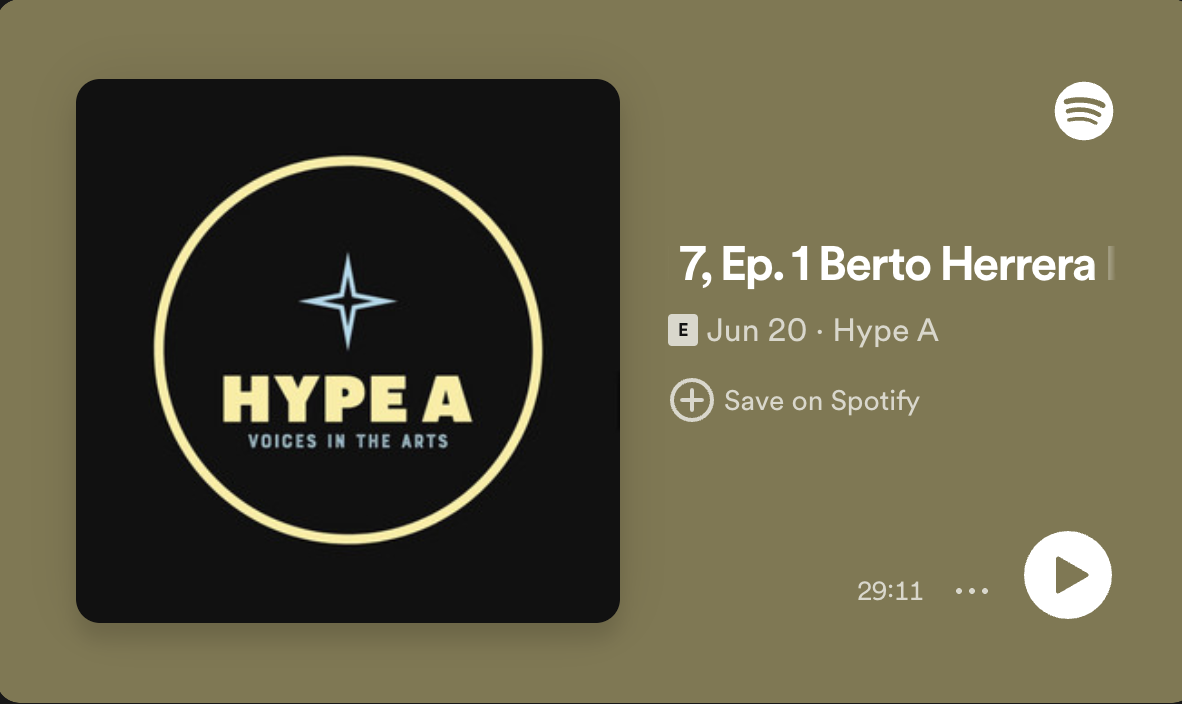
Task: Click the explicit 'E' badge
Action: coord(682,330)
